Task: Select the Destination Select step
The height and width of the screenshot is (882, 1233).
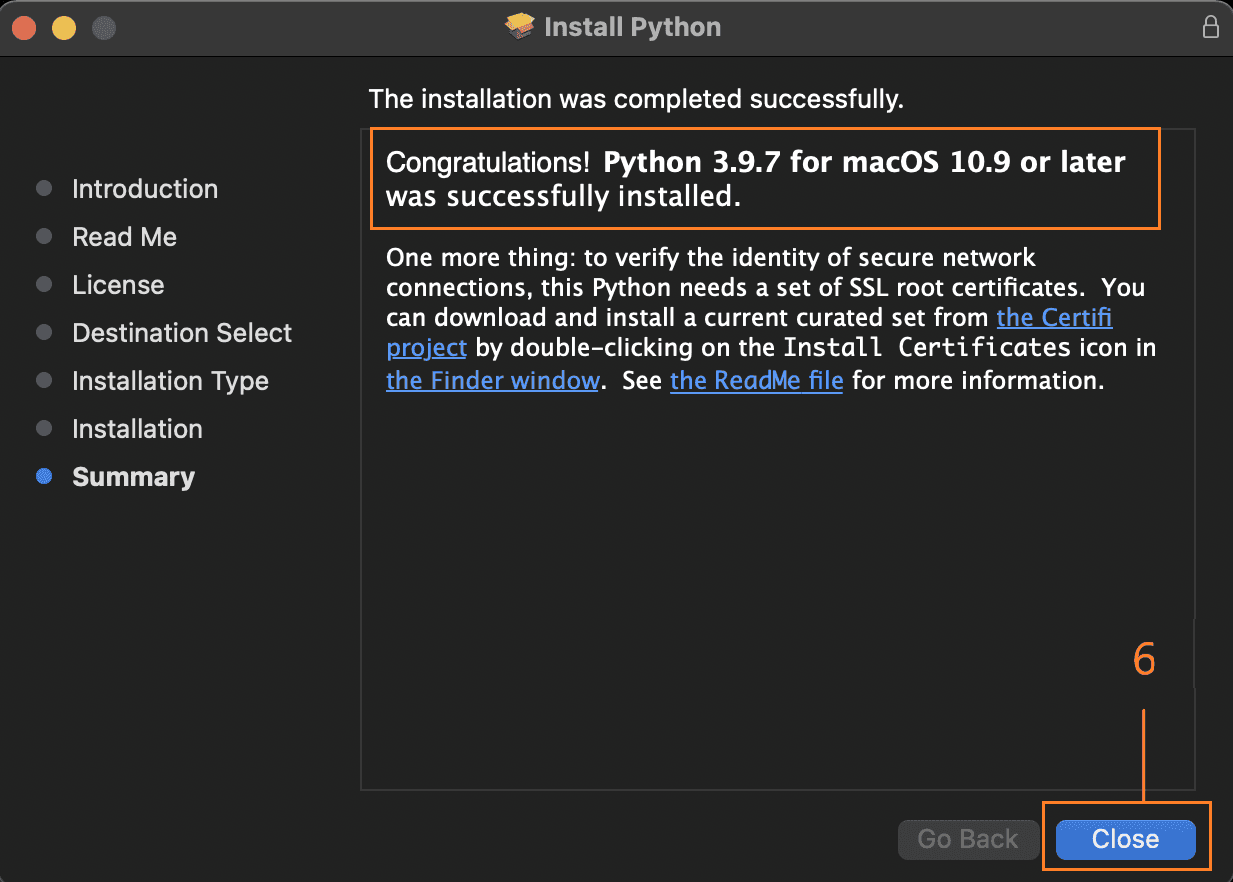Action: tap(182, 333)
